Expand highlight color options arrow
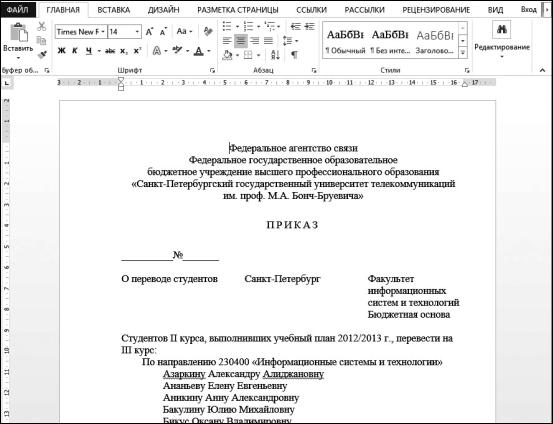The width and height of the screenshot is (553, 424). coord(187,51)
